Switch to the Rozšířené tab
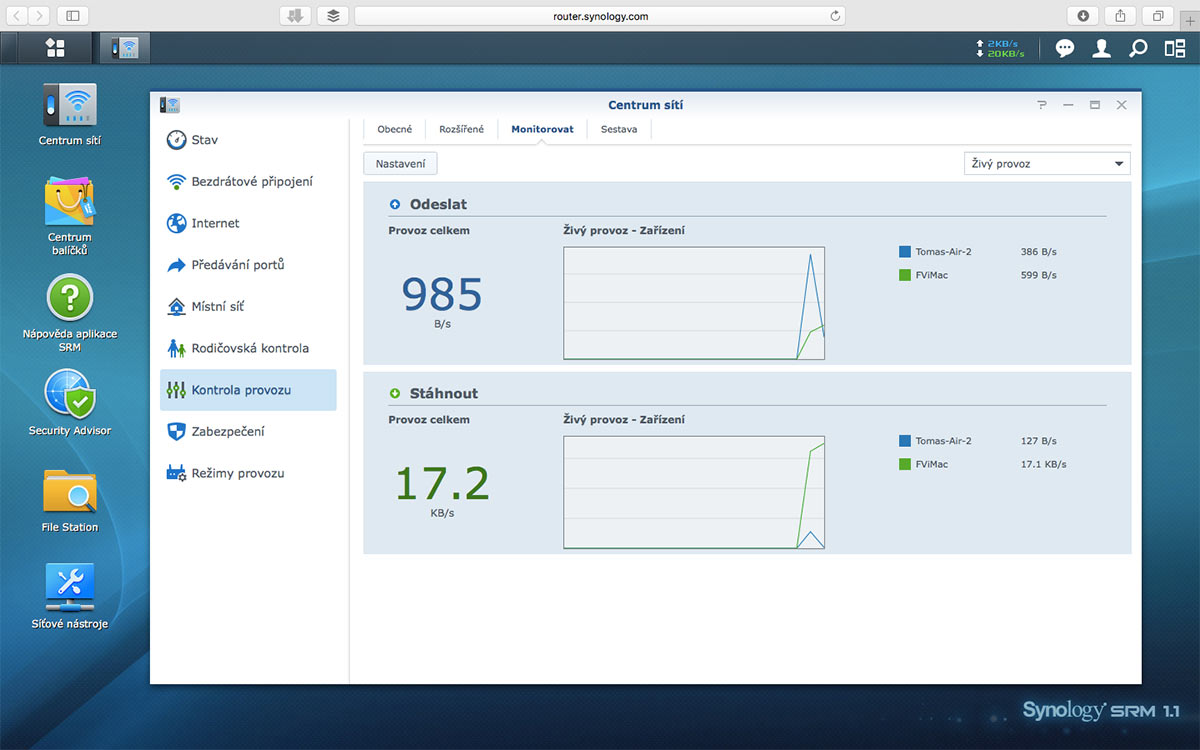The width and height of the screenshot is (1200, 750). pyautogui.click(x=461, y=129)
